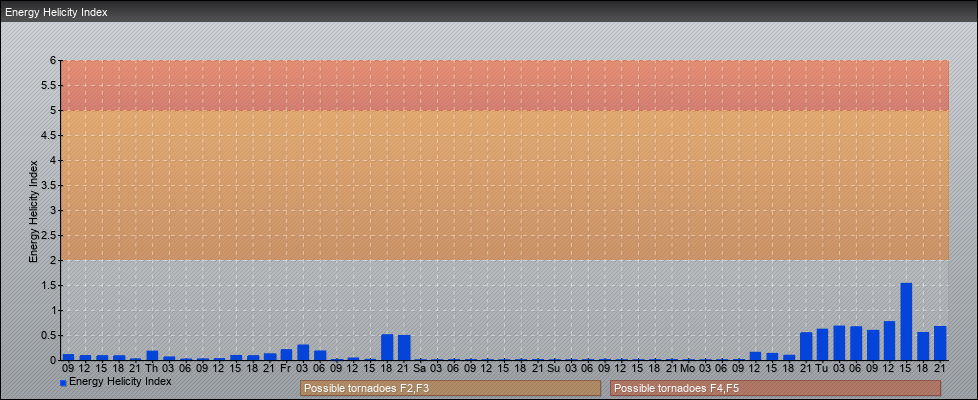Click the y-axis value label 6
978x400 pixels.
[54, 60]
